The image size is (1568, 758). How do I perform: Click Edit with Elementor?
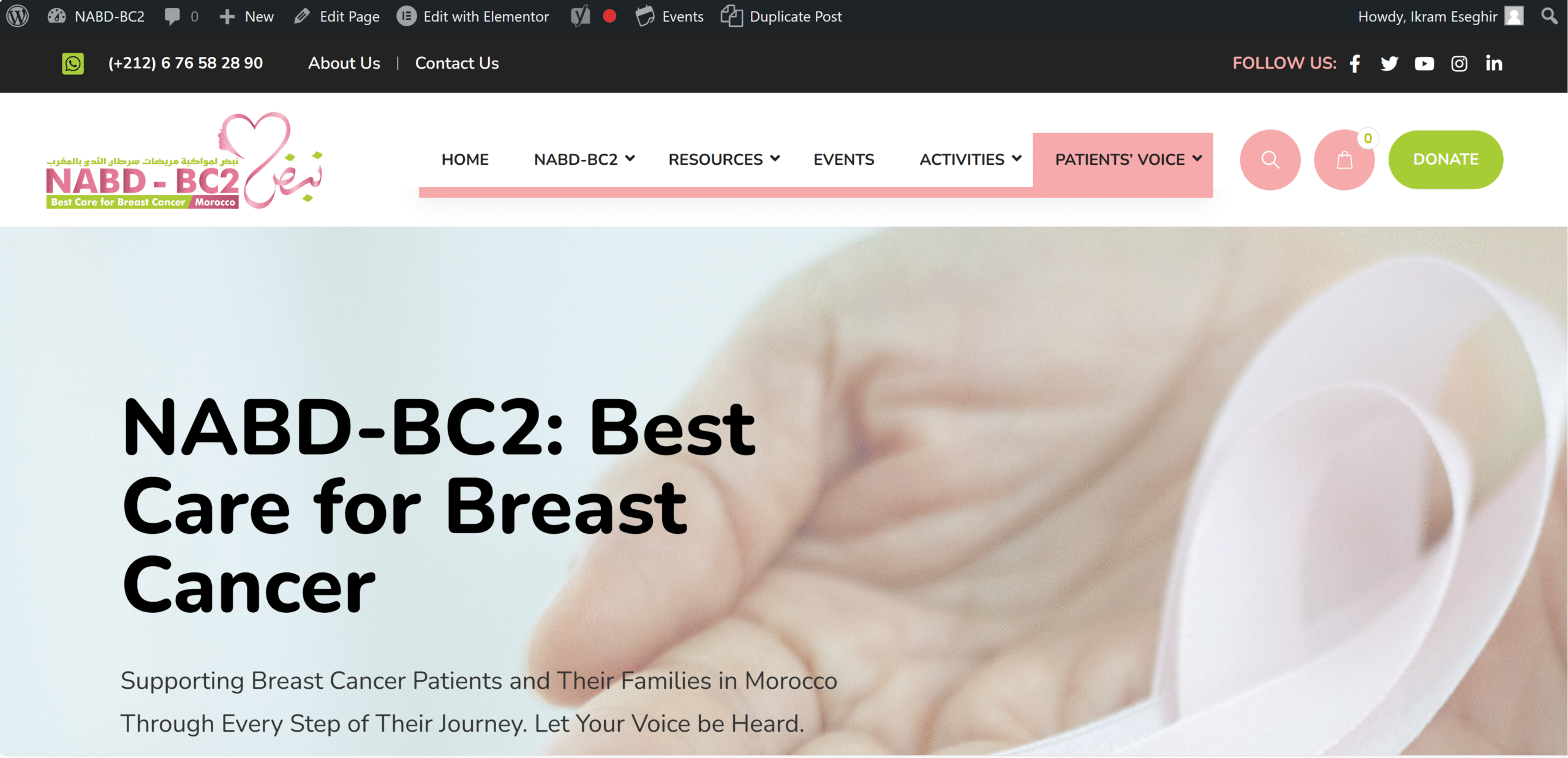coord(473,17)
